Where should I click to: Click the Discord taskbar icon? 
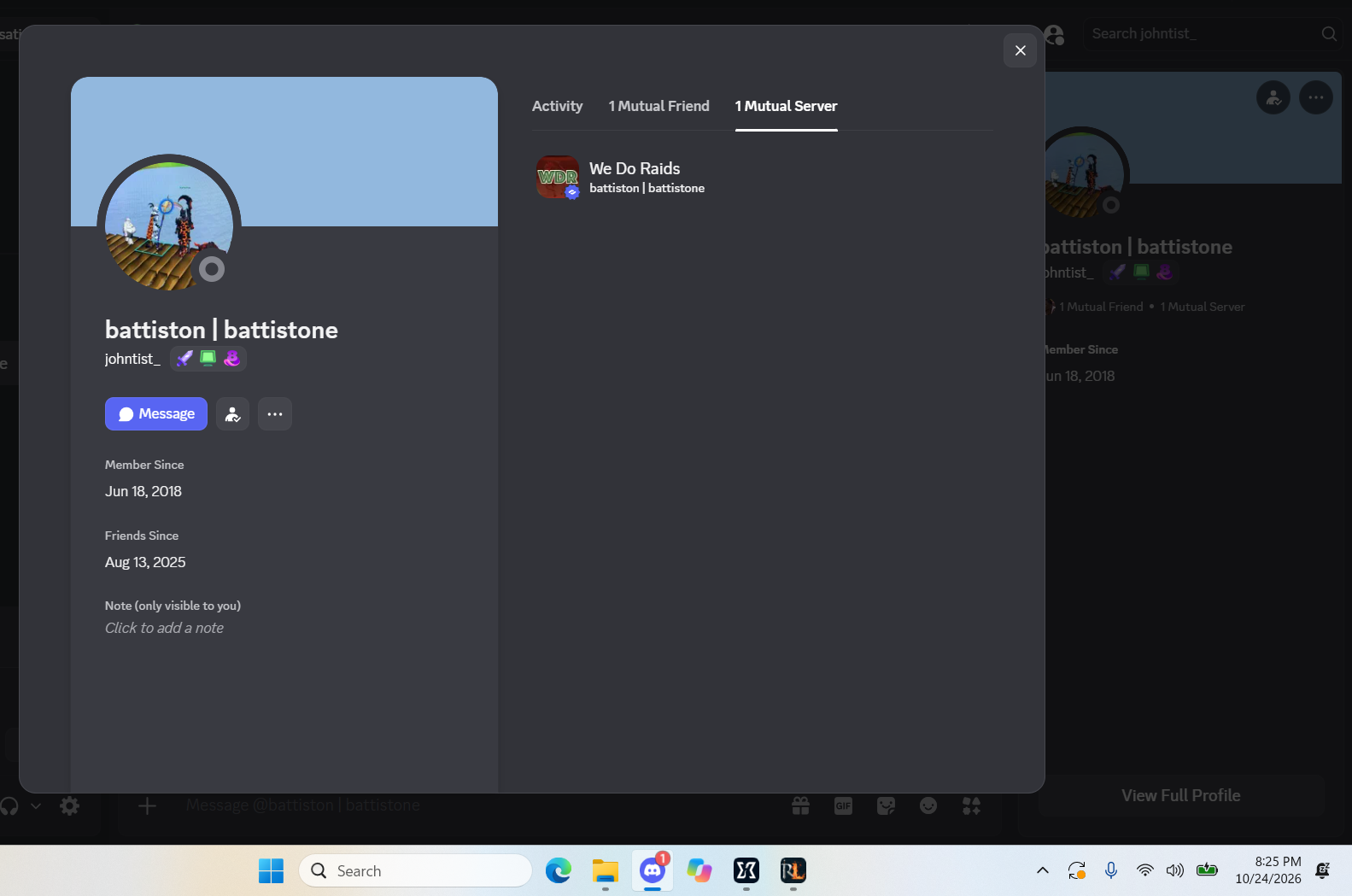coord(653,870)
